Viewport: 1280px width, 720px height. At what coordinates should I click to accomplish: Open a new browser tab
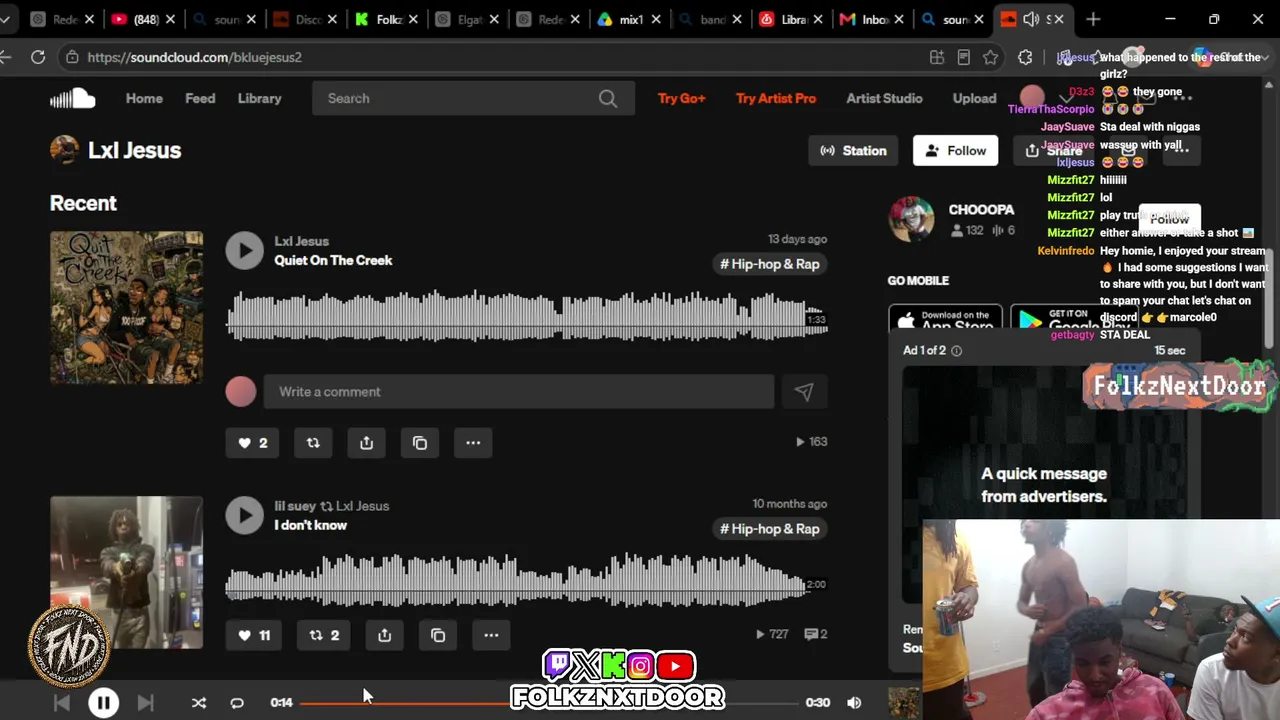pos(1093,19)
